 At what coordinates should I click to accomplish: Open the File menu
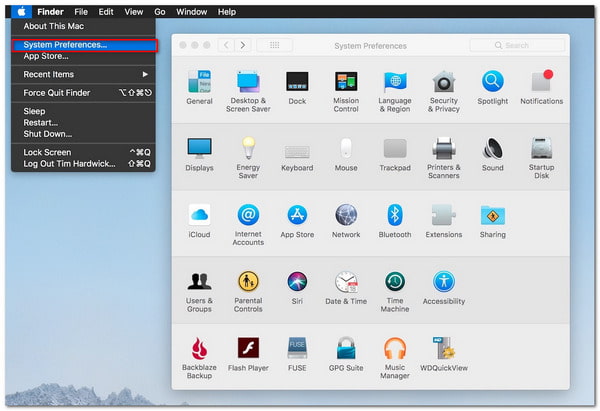81,12
